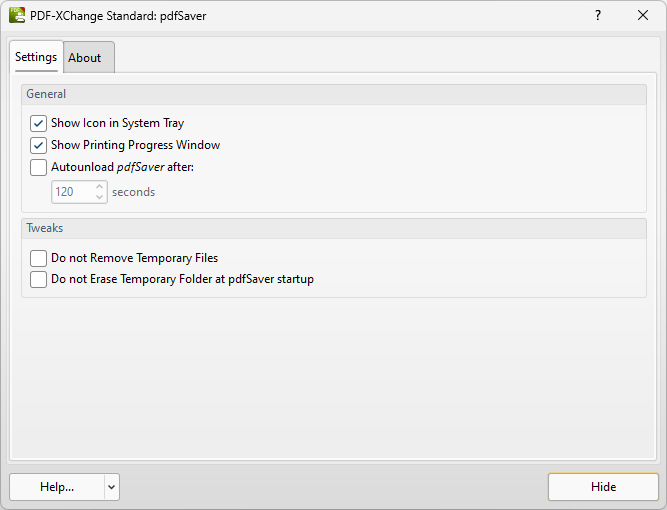Image resolution: width=667 pixels, height=510 pixels.
Task: Open the Help... button
Action: (x=57, y=487)
